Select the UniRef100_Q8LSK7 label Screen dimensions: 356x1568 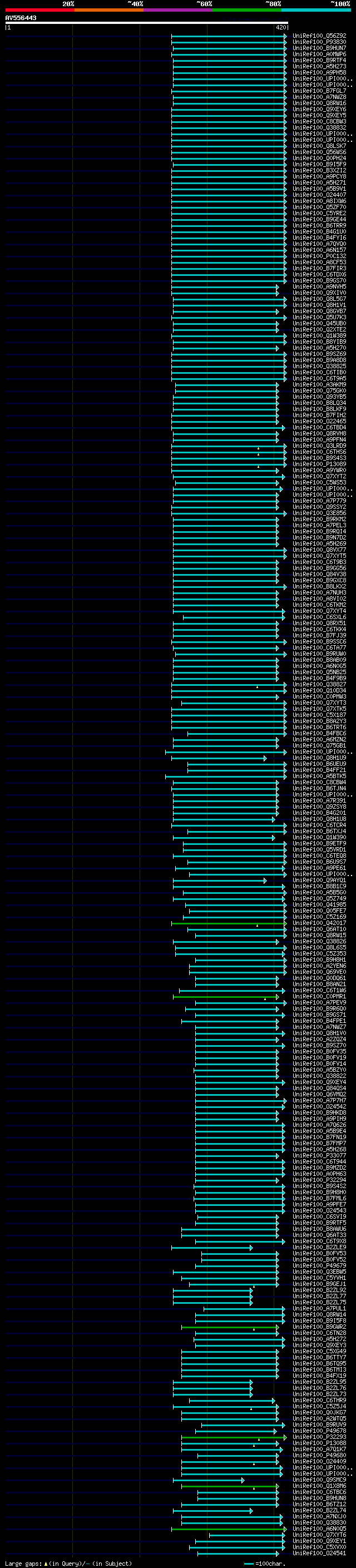319,146
